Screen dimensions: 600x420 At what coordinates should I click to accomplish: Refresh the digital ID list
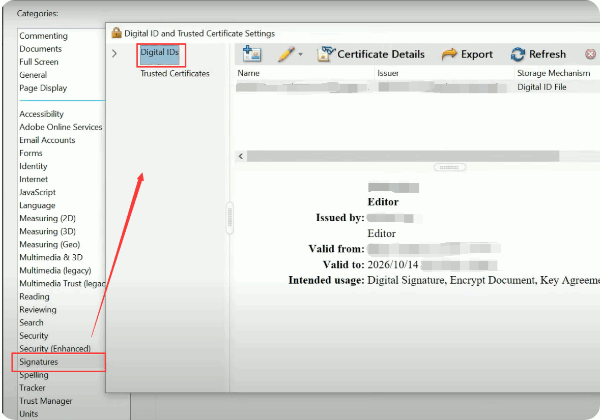pyautogui.click(x=538, y=54)
